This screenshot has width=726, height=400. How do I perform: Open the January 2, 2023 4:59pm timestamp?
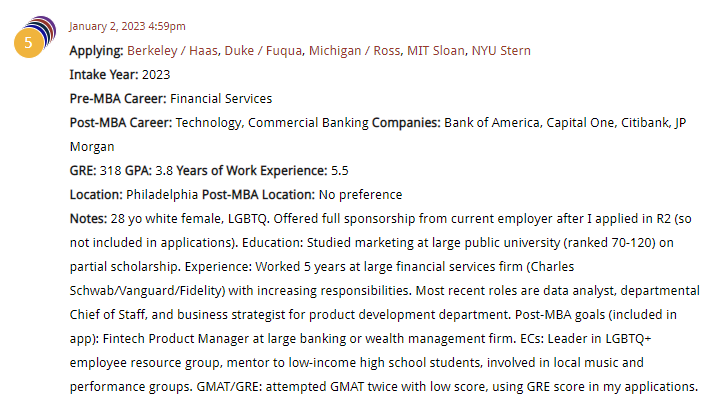tap(127, 26)
